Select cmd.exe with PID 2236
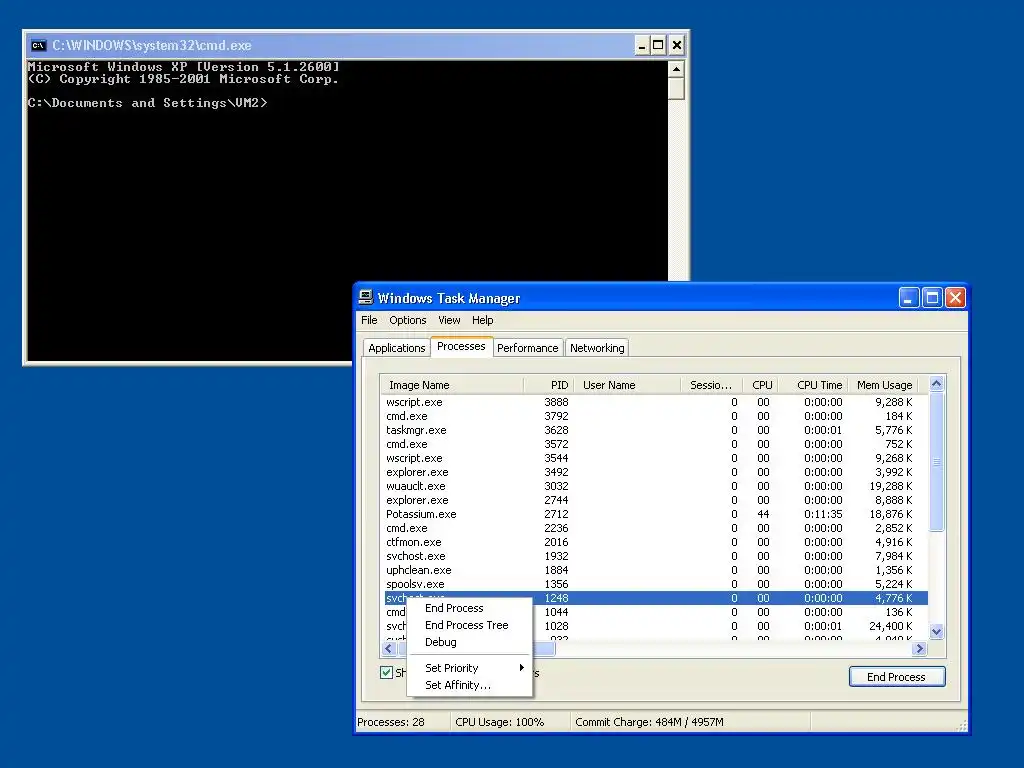The width and height of the screenshot is (1024, 768). [x=654, y=528]
